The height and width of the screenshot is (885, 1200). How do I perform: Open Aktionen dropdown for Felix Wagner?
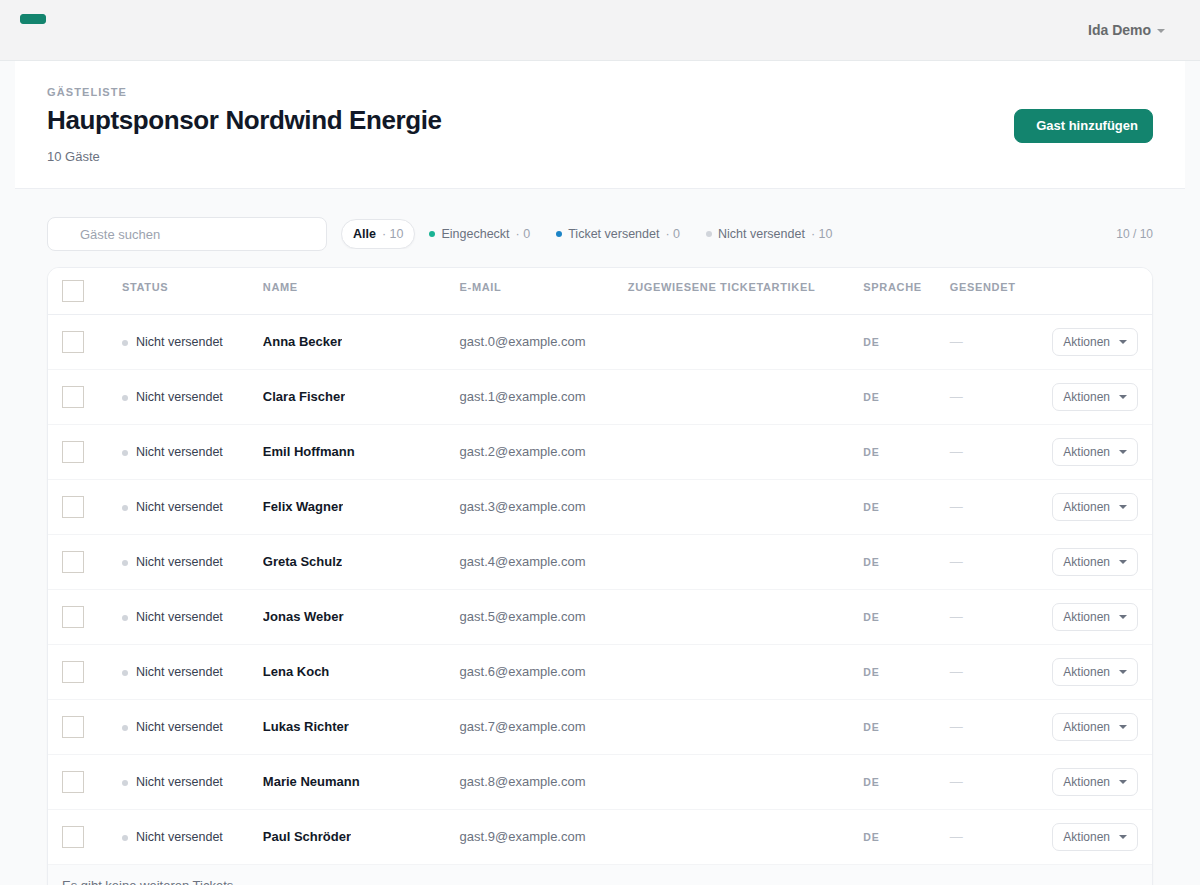(1095, 507)
